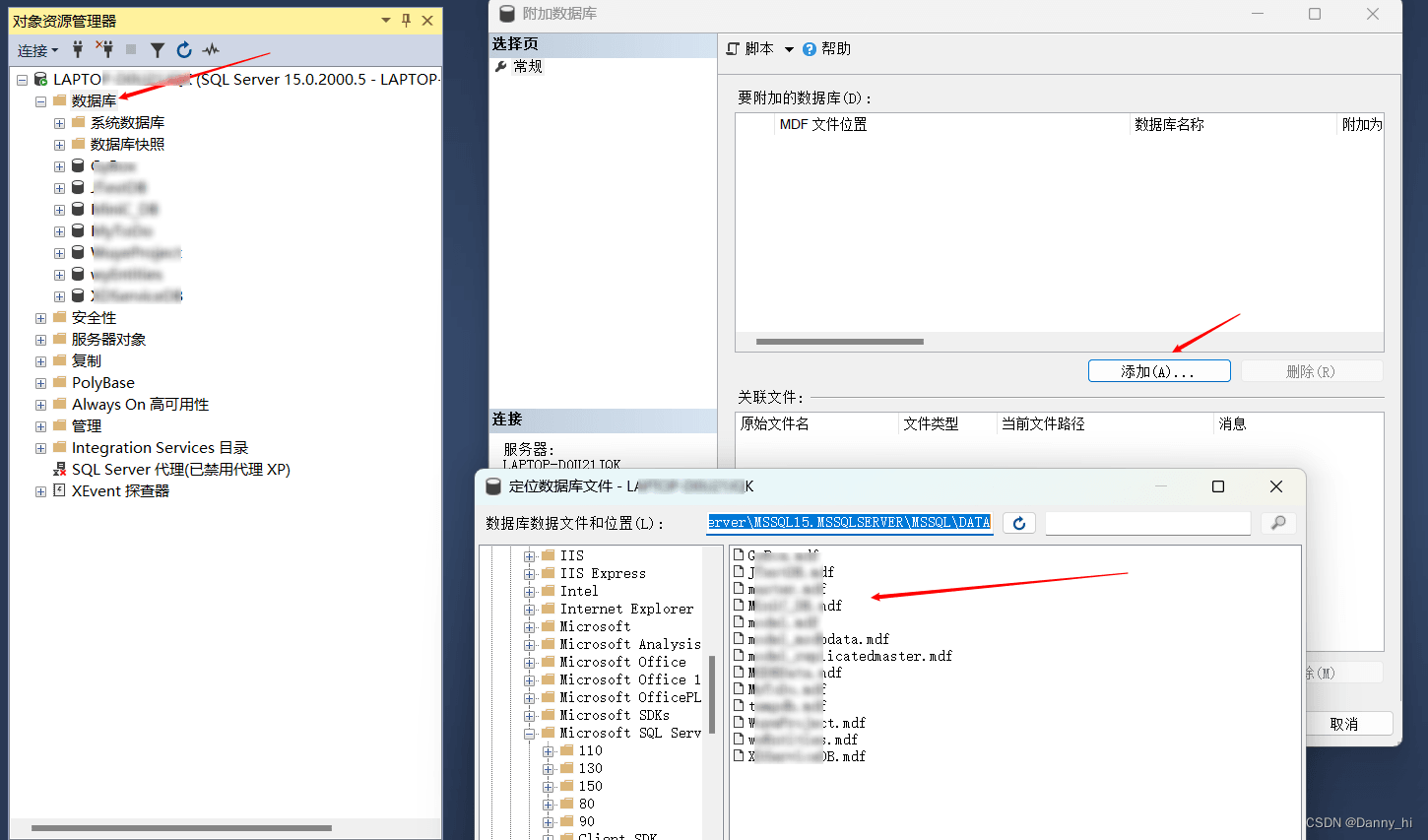Image resolution: width=1428 pixels, height=840 pixels.
Task: Expand the 数据库快照 node
Action: pos(59,145)
